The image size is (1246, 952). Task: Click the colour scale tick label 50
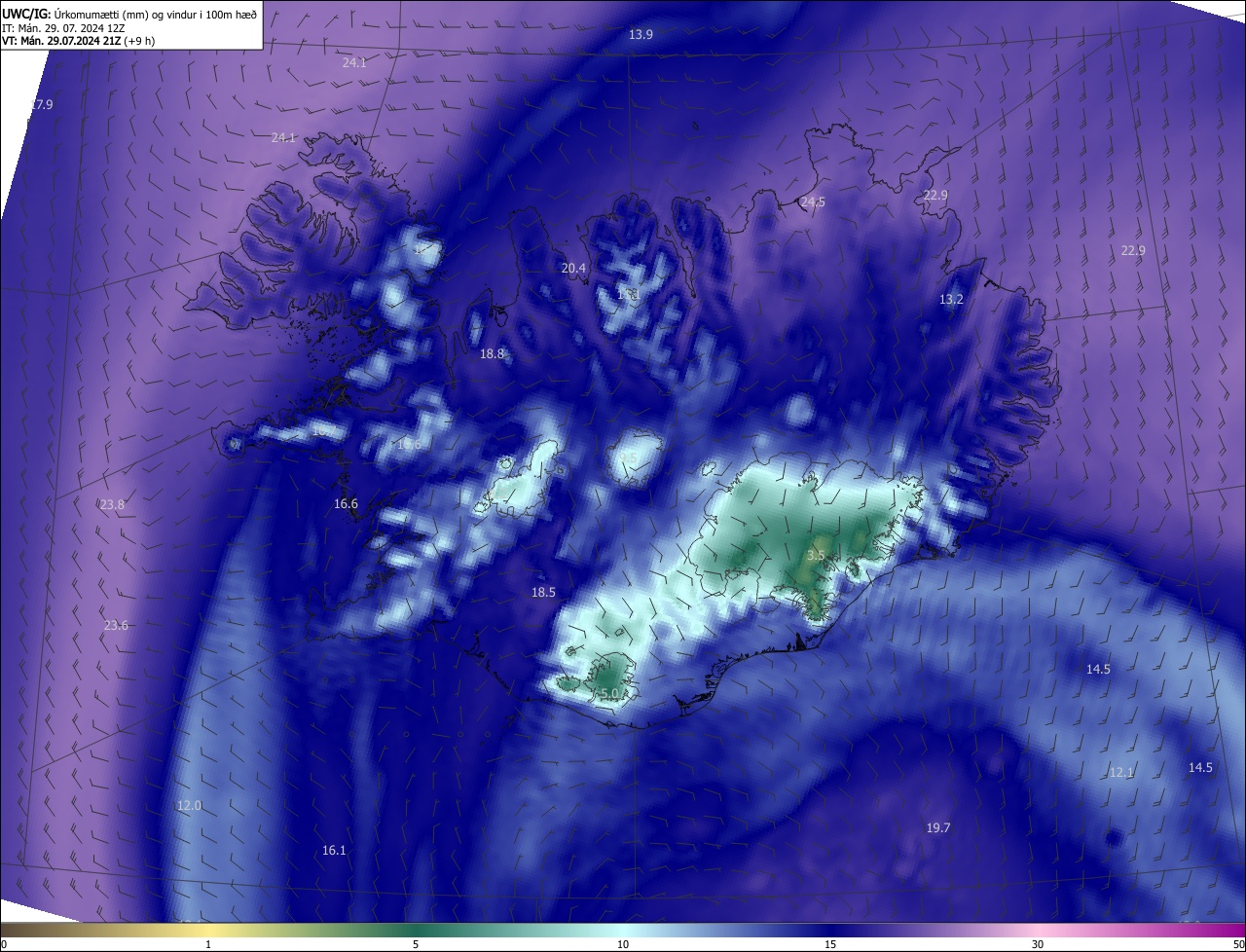[1238, 945]
